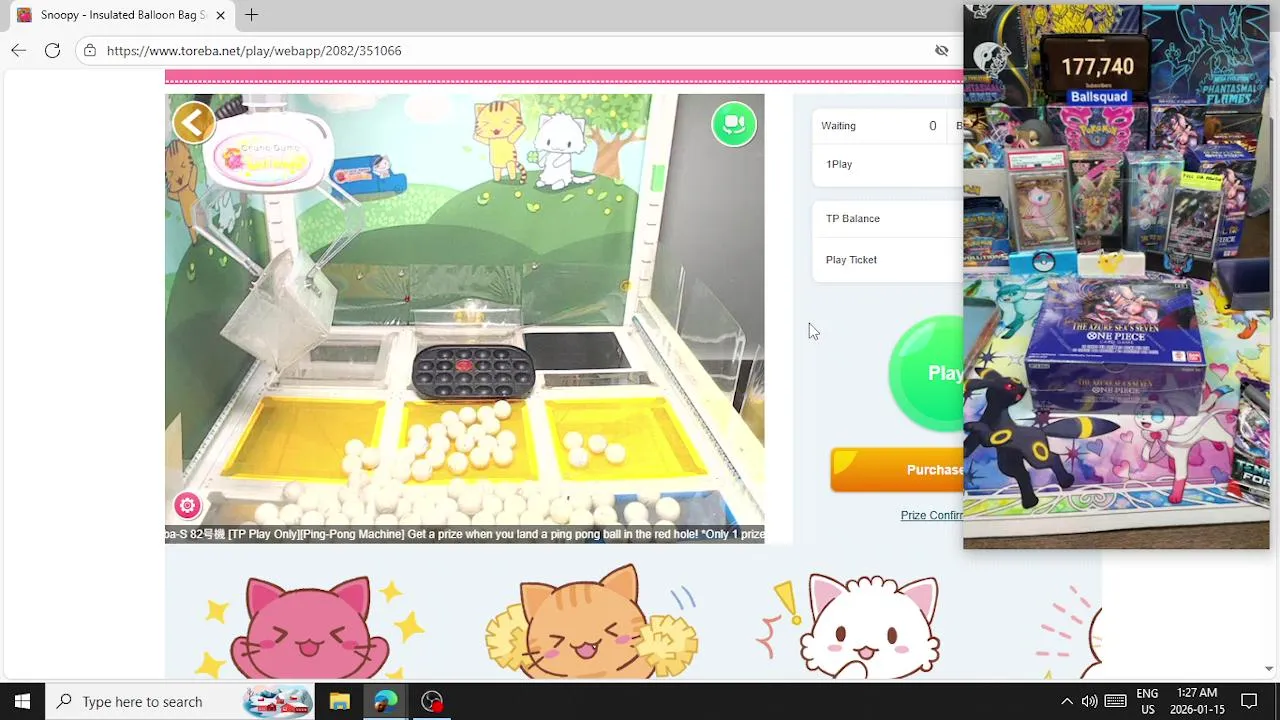The image size is (1280, 720).
Task: Show hidden system tray icons
Action: (1067, 701)
